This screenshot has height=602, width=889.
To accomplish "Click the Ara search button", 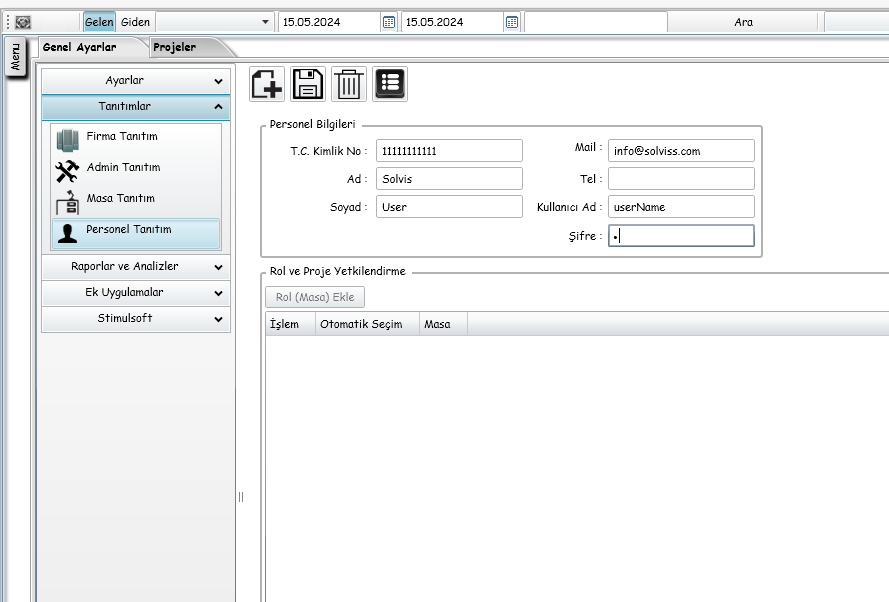I will pyautogui.click(x=743, y=22).
